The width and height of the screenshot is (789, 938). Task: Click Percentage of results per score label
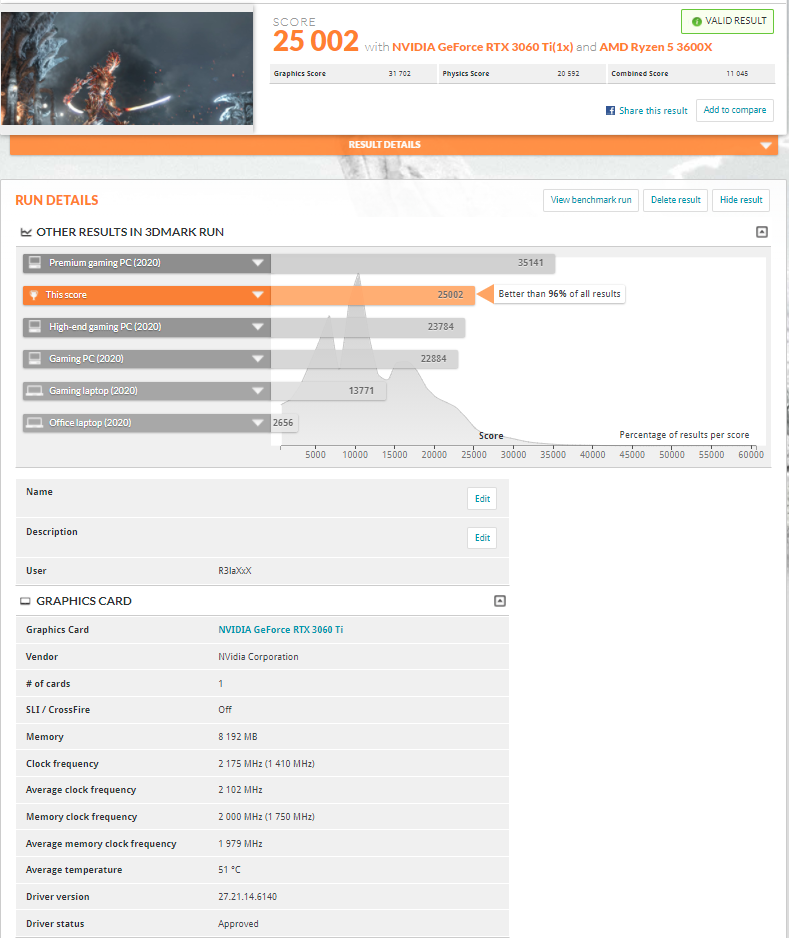coord(684,435)
